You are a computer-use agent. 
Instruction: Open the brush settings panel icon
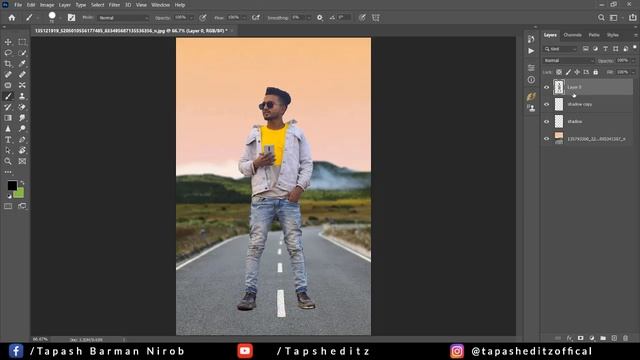point(71,18)
